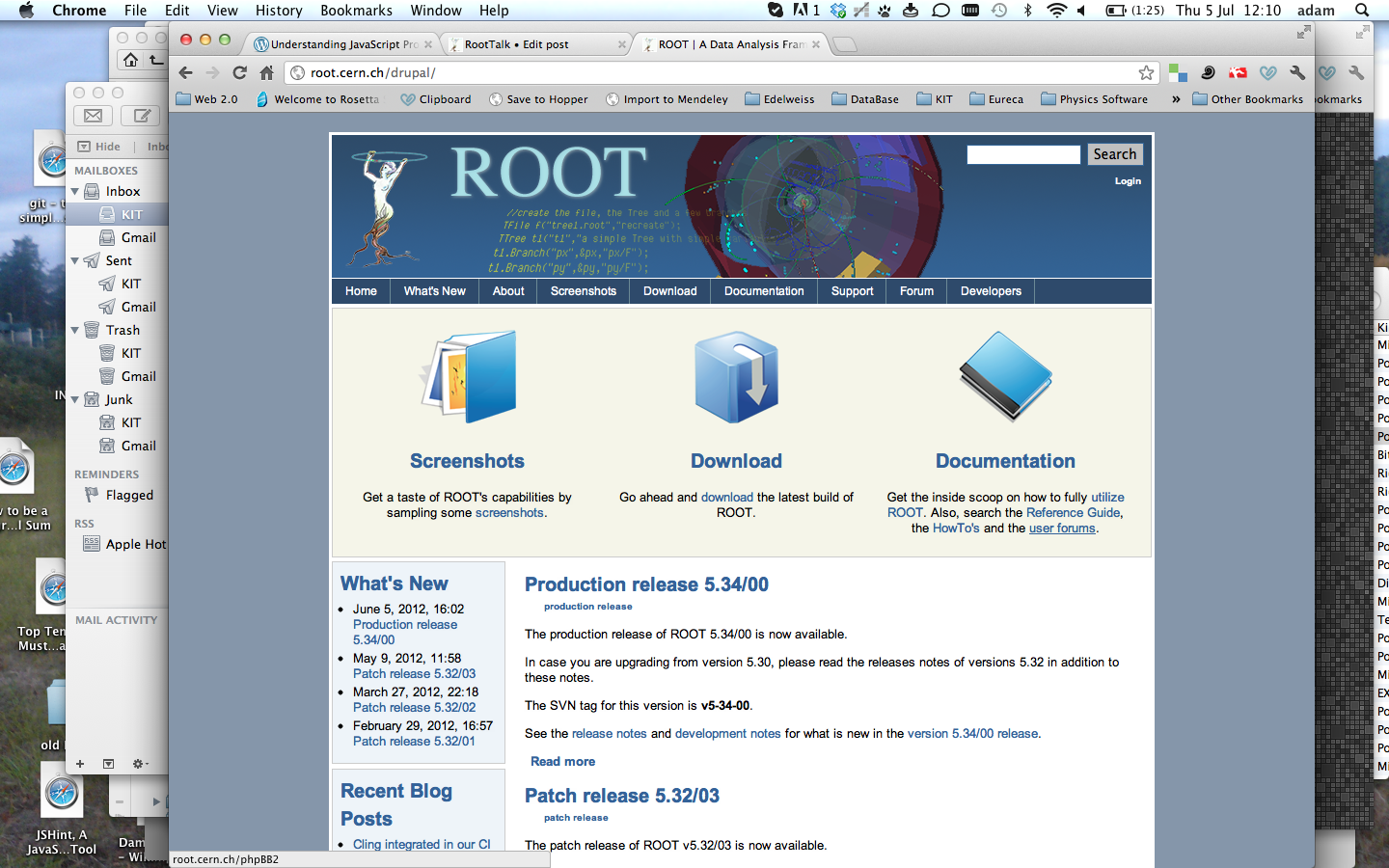Open Production release 5.34/00 heading link
Viewport: 1389px width, 868px height.
(x=646, y=584)
